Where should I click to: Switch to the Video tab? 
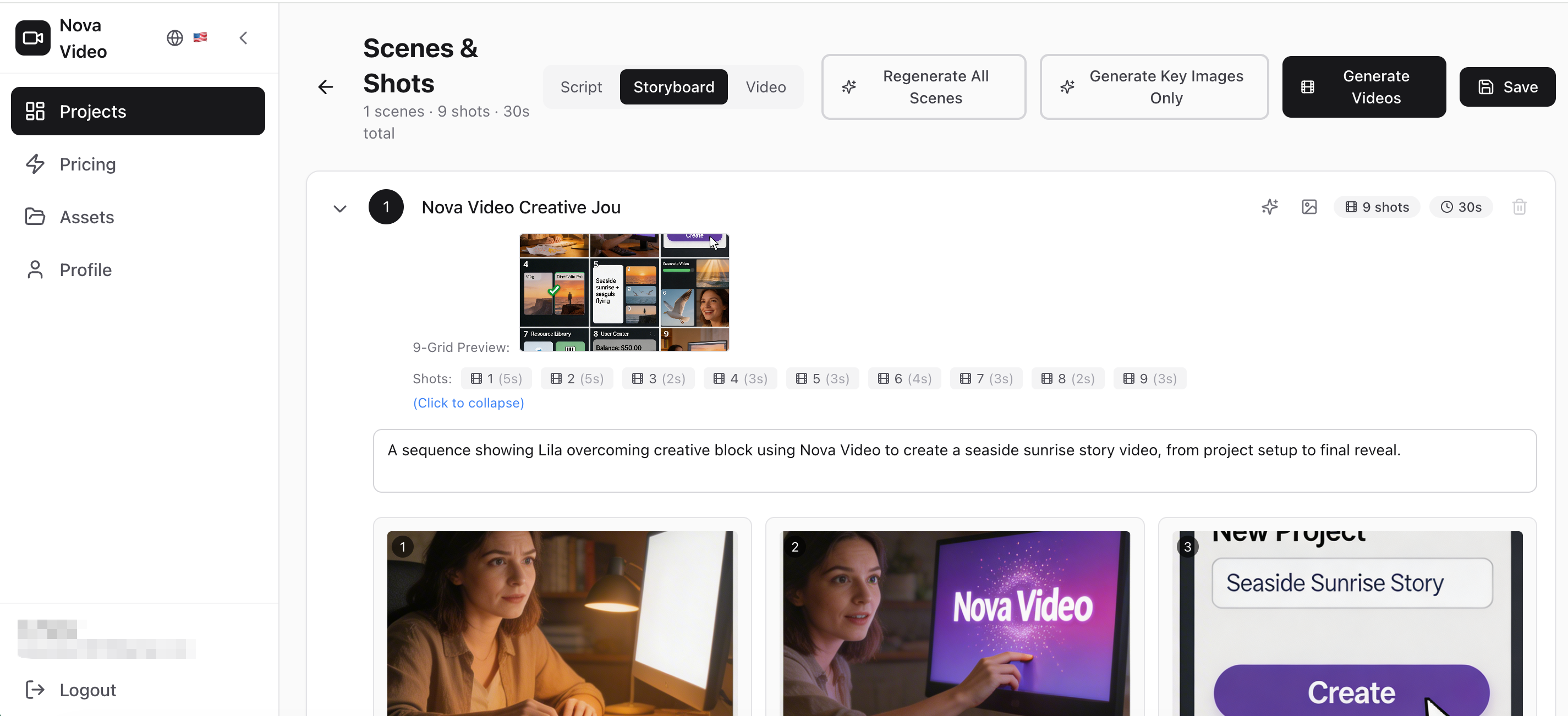(x=766, y=87)
